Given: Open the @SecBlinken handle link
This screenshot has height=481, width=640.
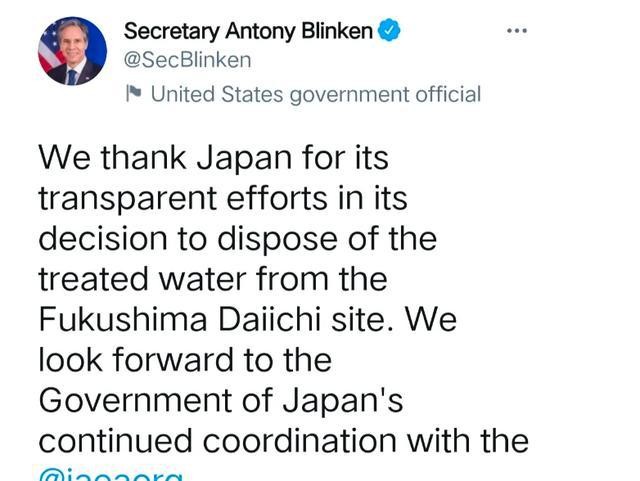Looking at the screenshot, I should click(x=187, y=60).
